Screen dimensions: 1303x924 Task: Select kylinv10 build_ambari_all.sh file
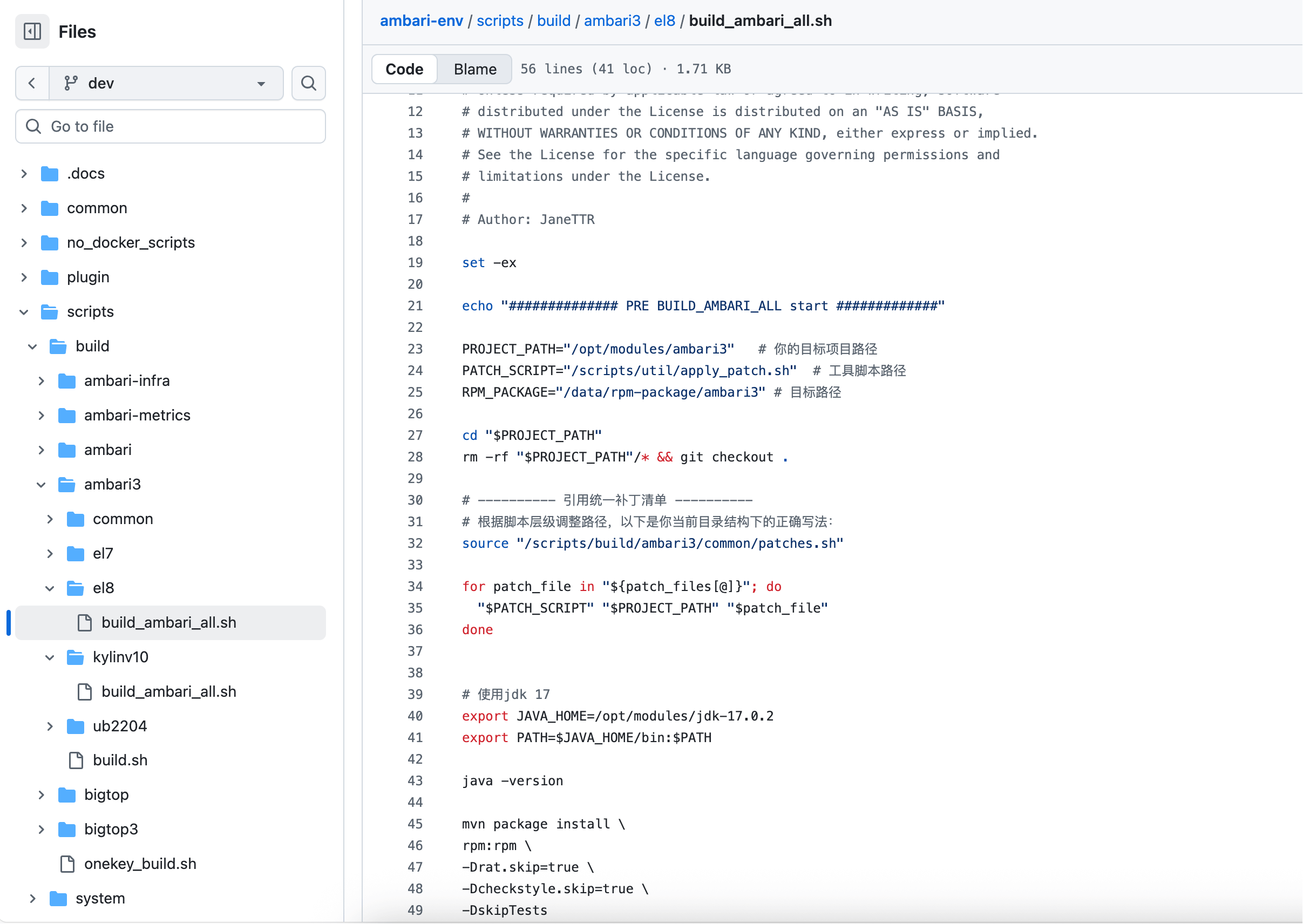168,692
